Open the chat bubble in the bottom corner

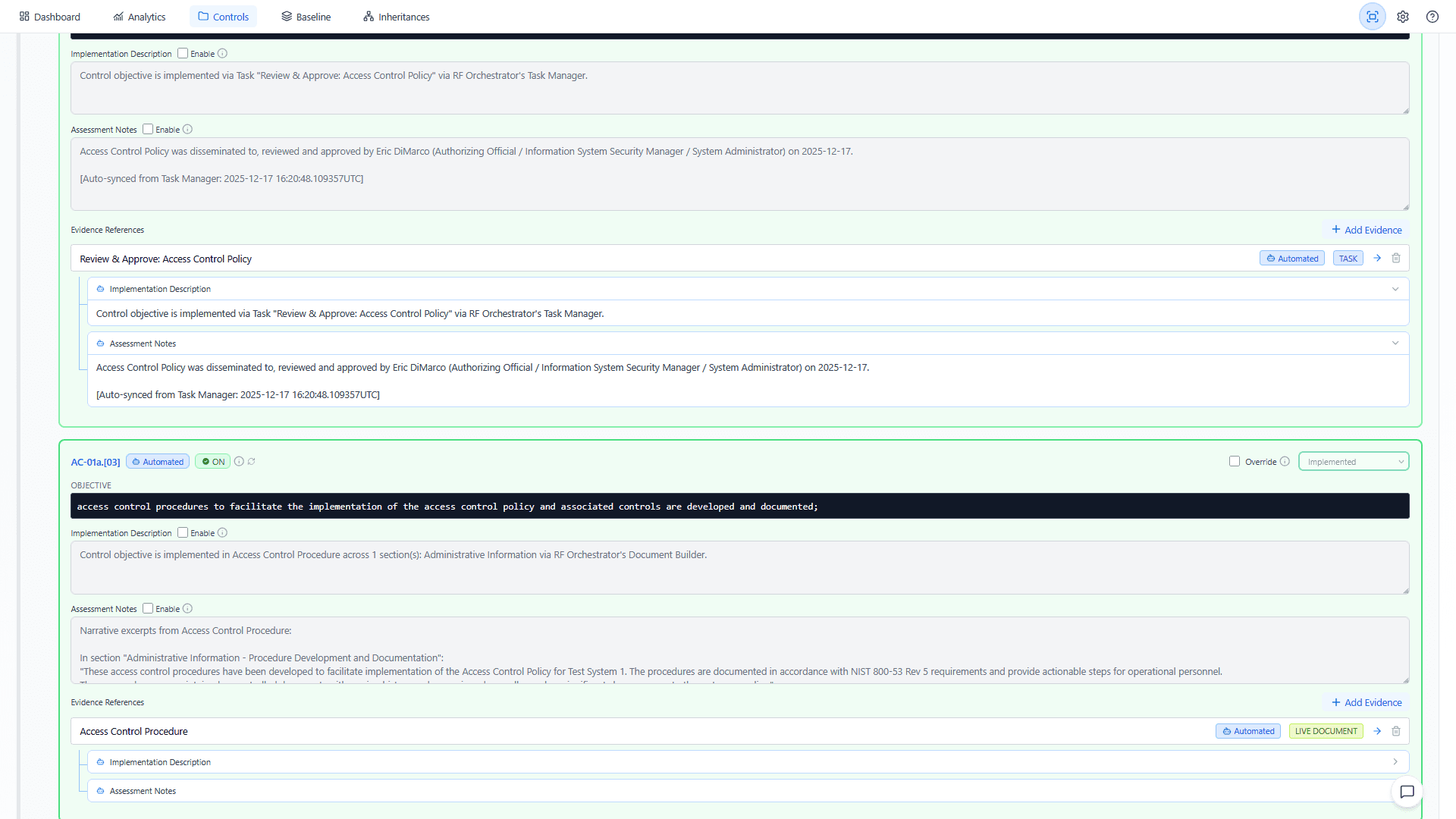click(x=1407, y=792)
